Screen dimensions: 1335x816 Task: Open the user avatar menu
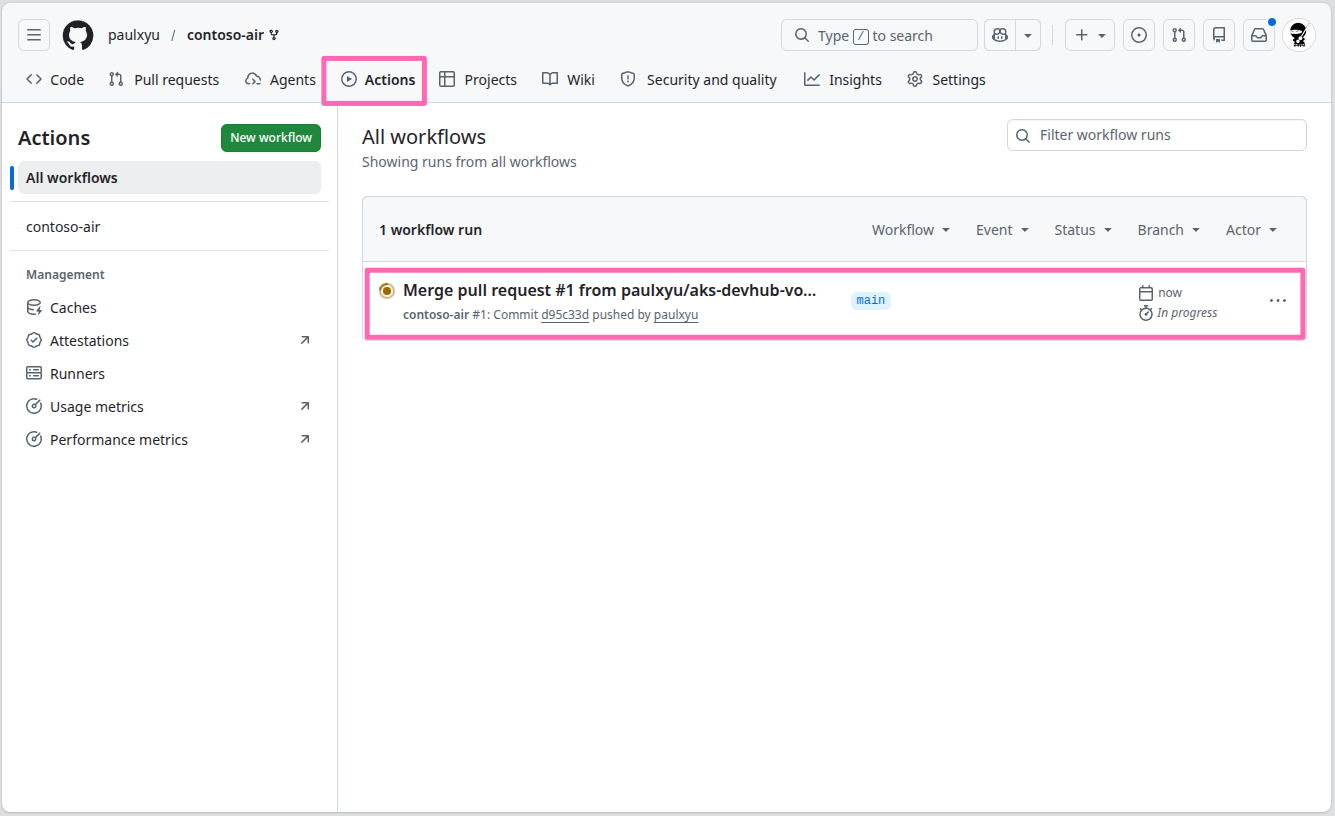[1299, 35]
